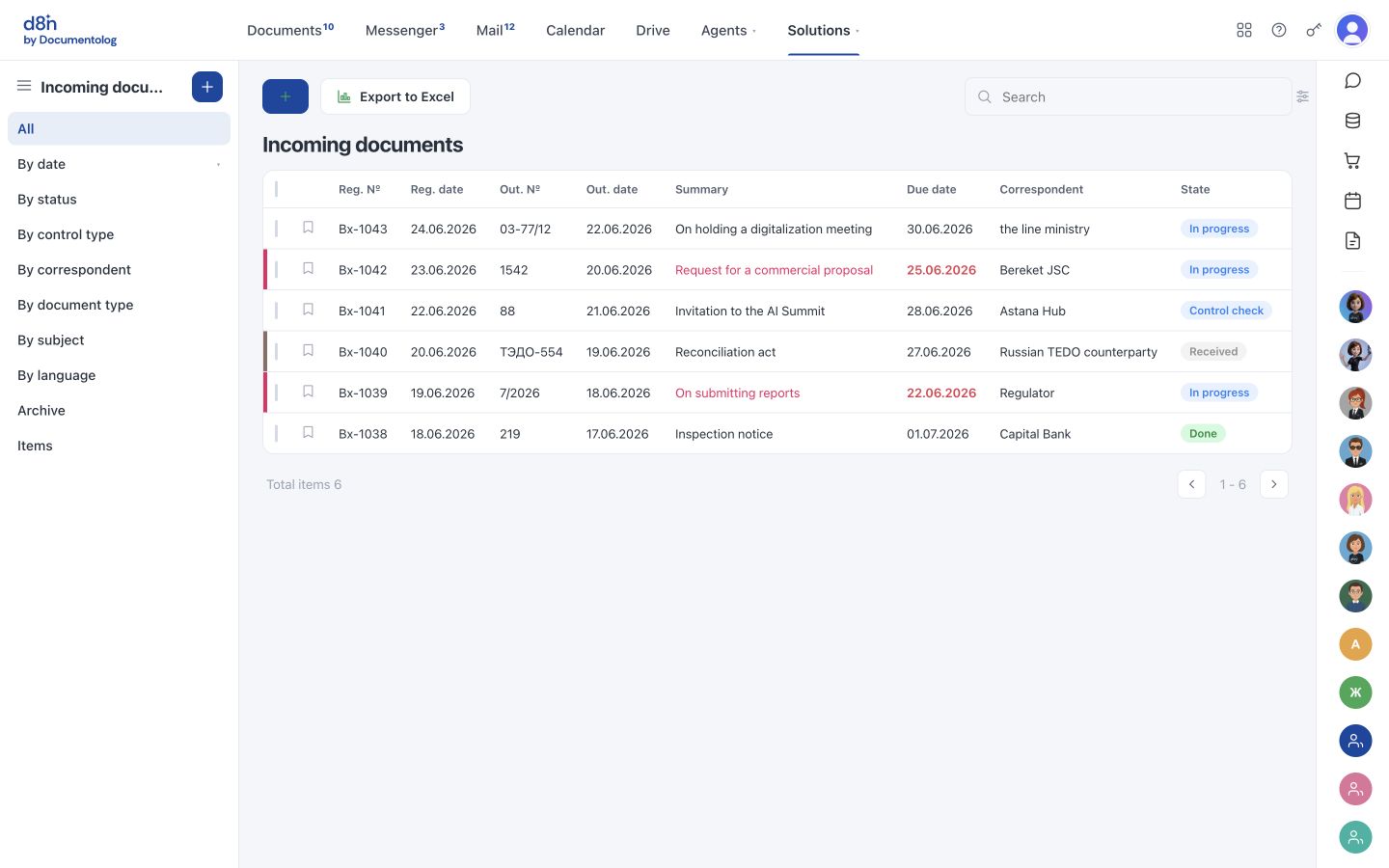Open the Mail tab

tap(495, 30)
